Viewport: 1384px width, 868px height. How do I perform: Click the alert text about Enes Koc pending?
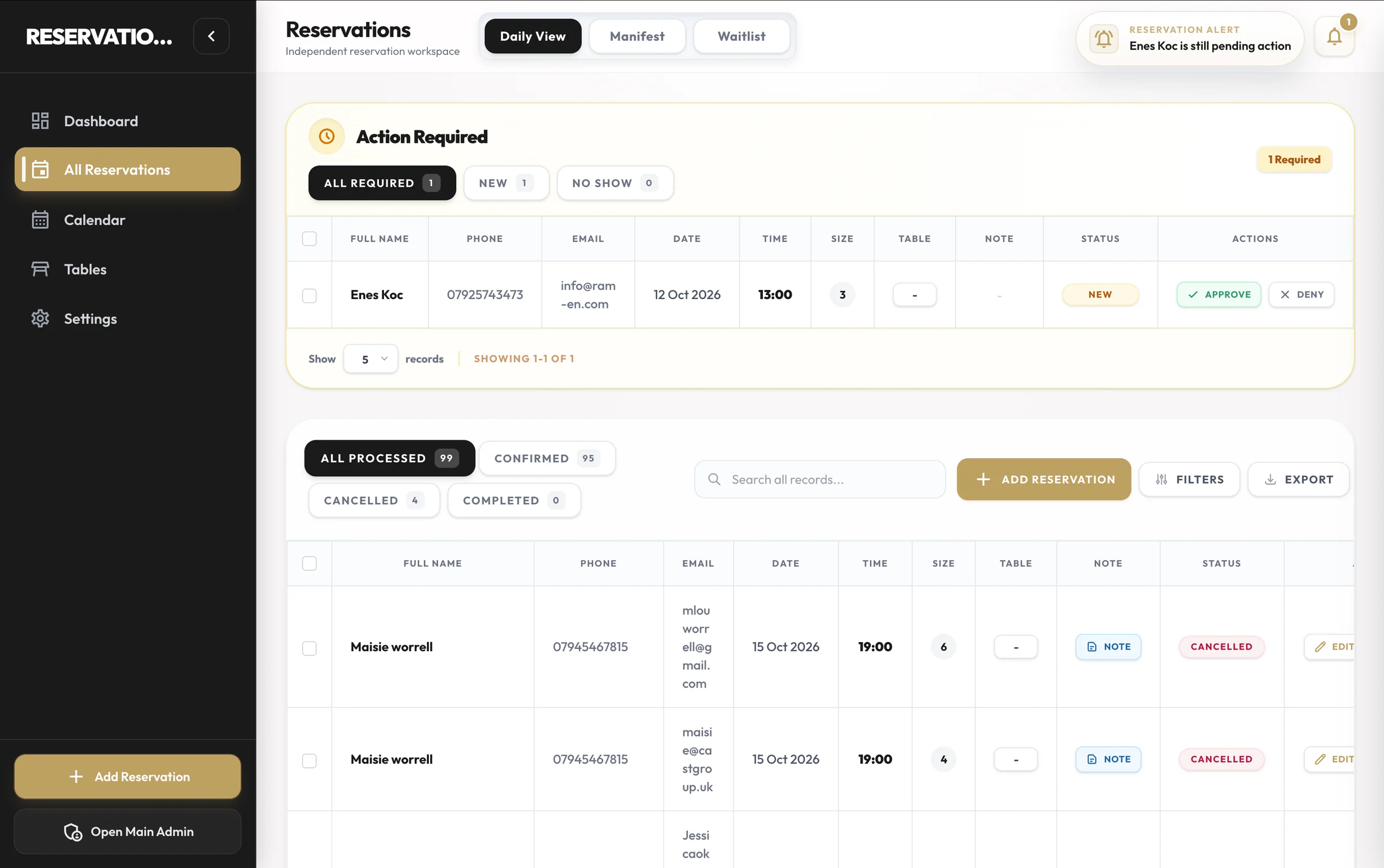point(1210,46)
